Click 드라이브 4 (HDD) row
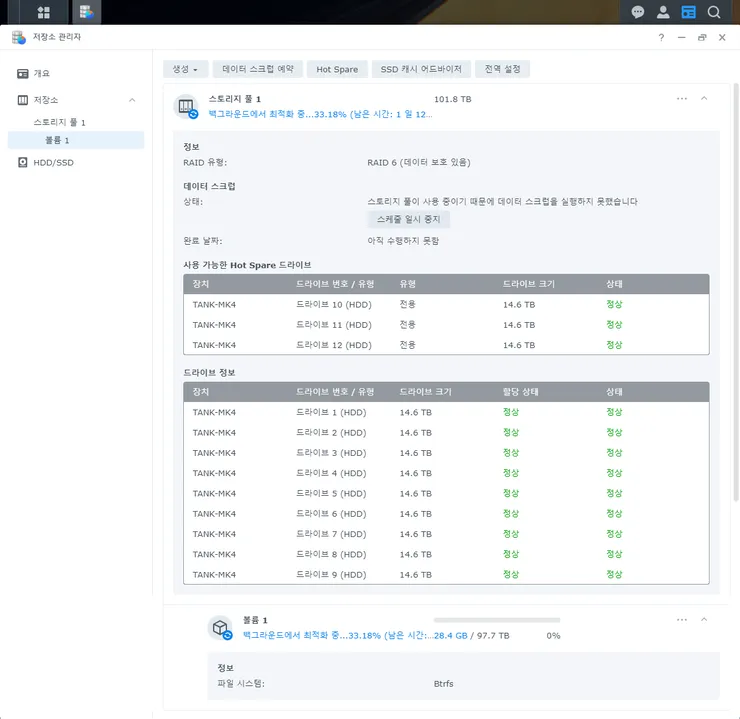 click(446, 473)
